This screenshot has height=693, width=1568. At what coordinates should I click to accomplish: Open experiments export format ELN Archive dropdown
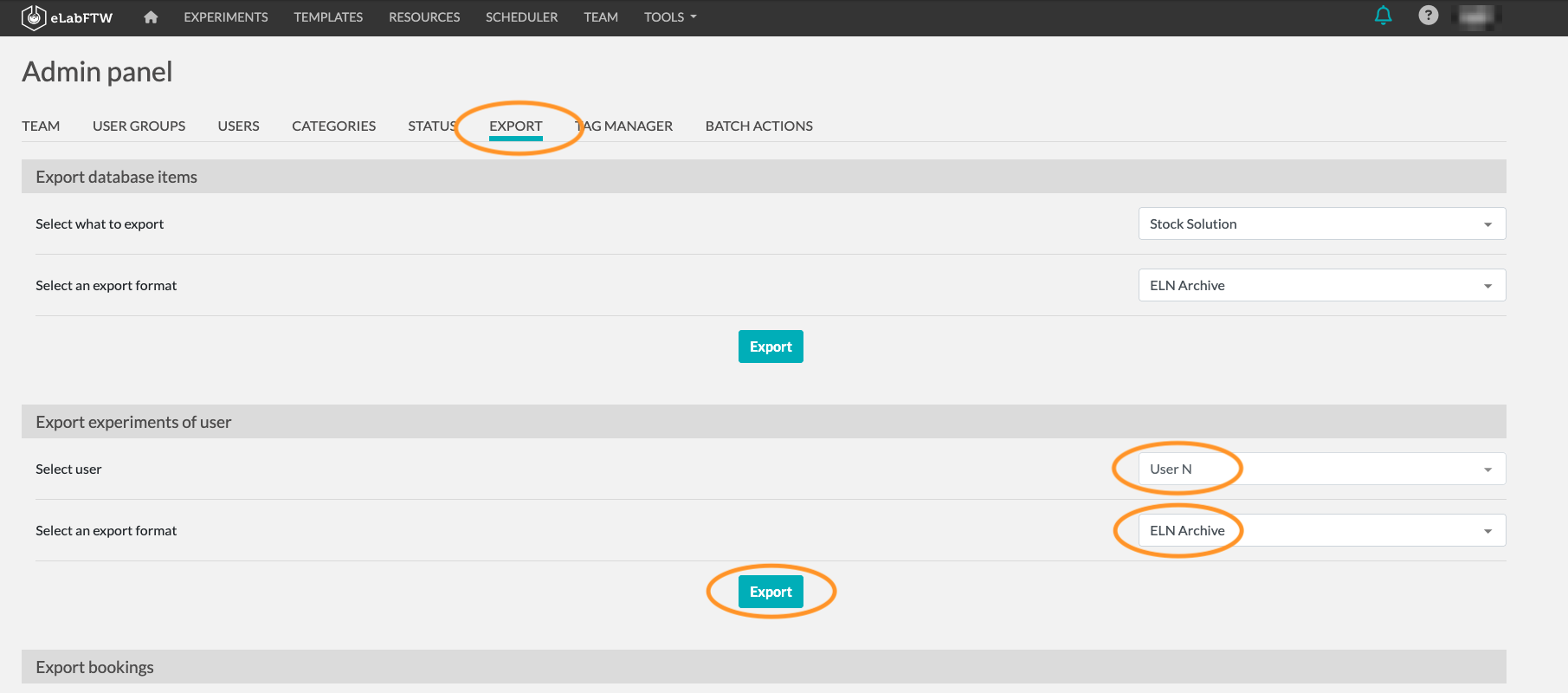click(1322, 530)
